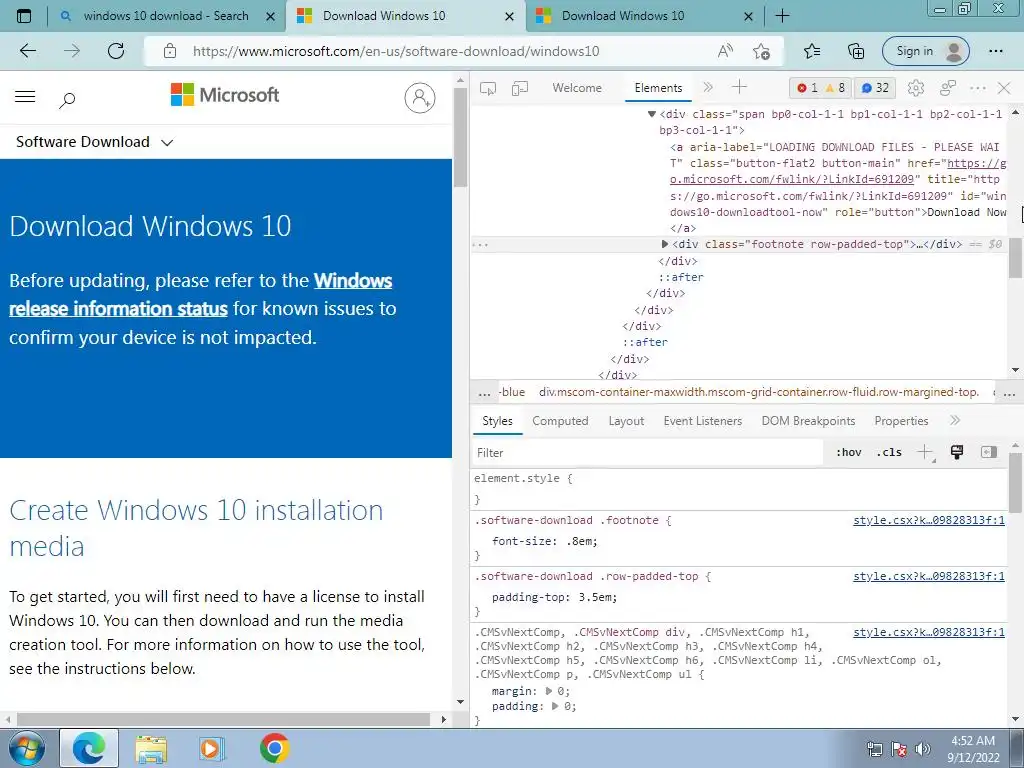Select the div.mscom-container-maxwidth breadcrumb

point(759,392)
